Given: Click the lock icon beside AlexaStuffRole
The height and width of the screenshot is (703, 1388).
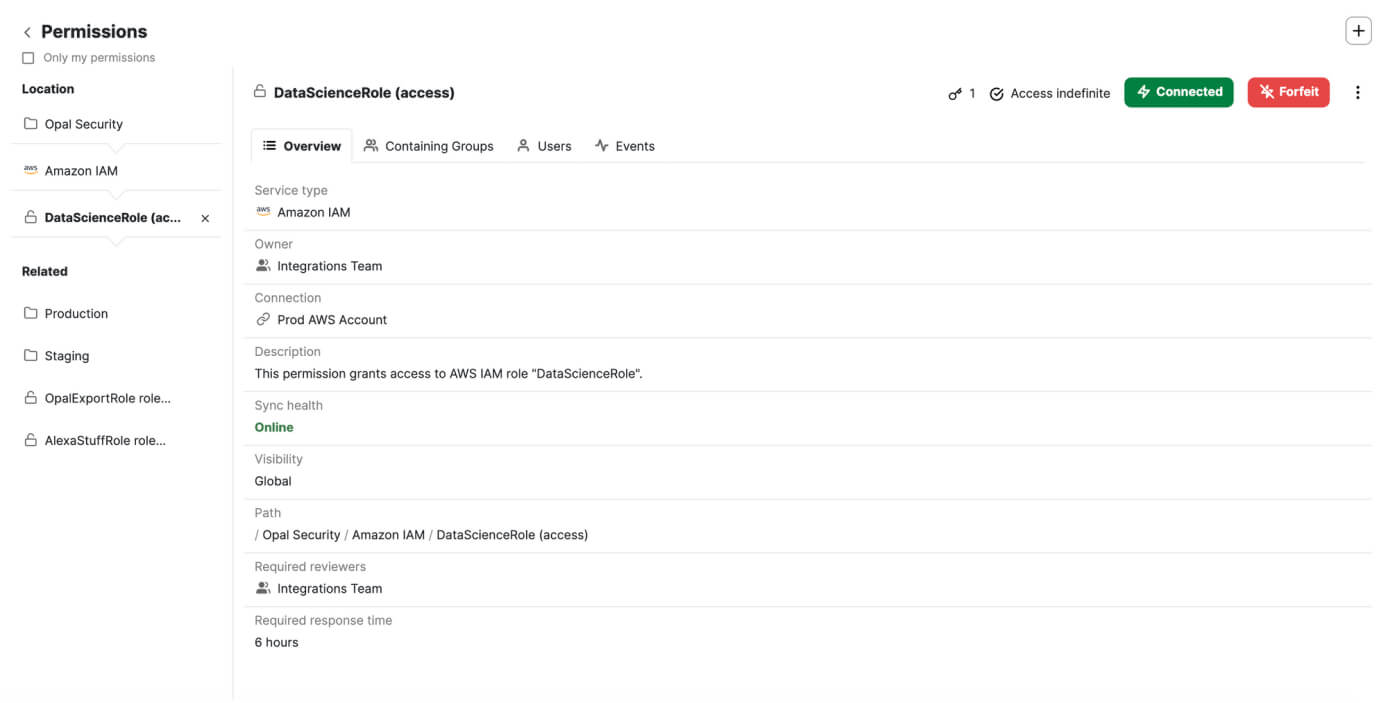Looking at the screenshot, I should point(30,439).
